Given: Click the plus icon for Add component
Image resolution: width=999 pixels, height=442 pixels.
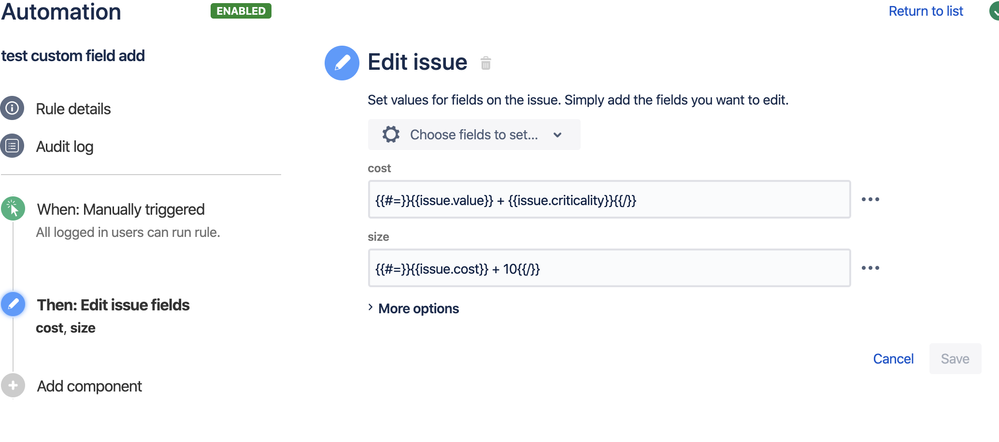Looking at the screenshot, I should click(13, 386).
